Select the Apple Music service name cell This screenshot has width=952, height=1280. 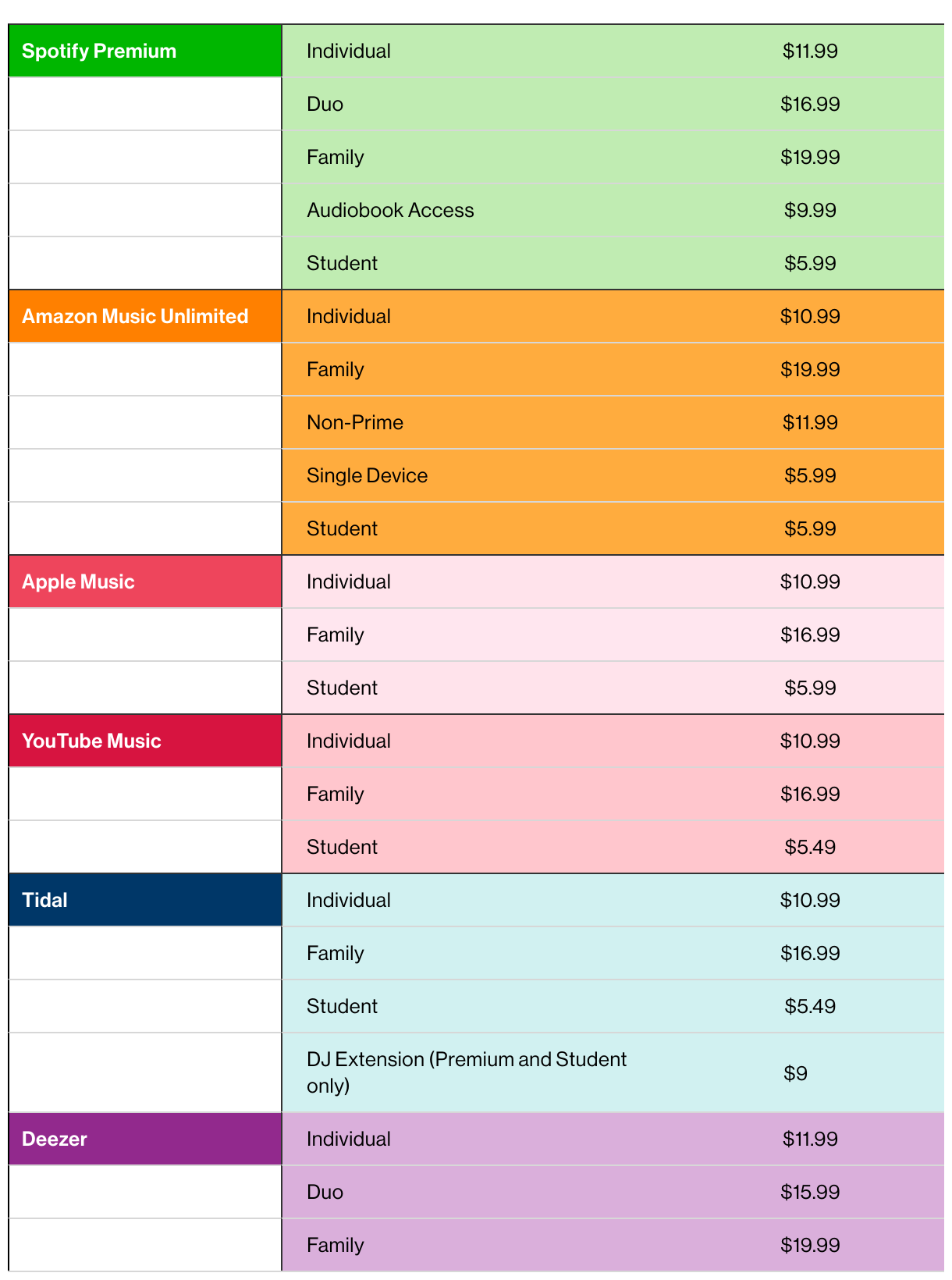tap(78, 582)
